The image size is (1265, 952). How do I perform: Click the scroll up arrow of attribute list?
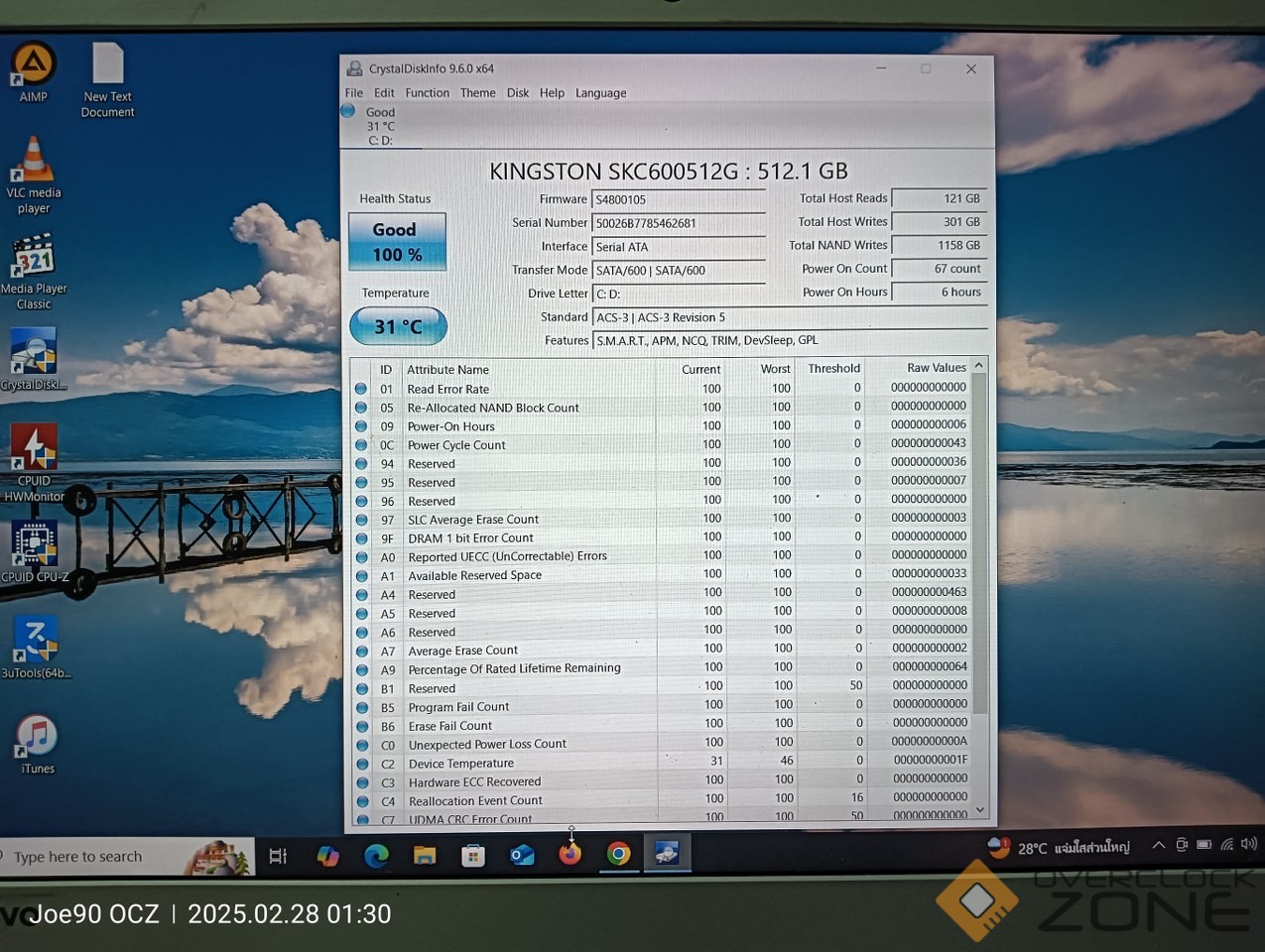point(979,366)
